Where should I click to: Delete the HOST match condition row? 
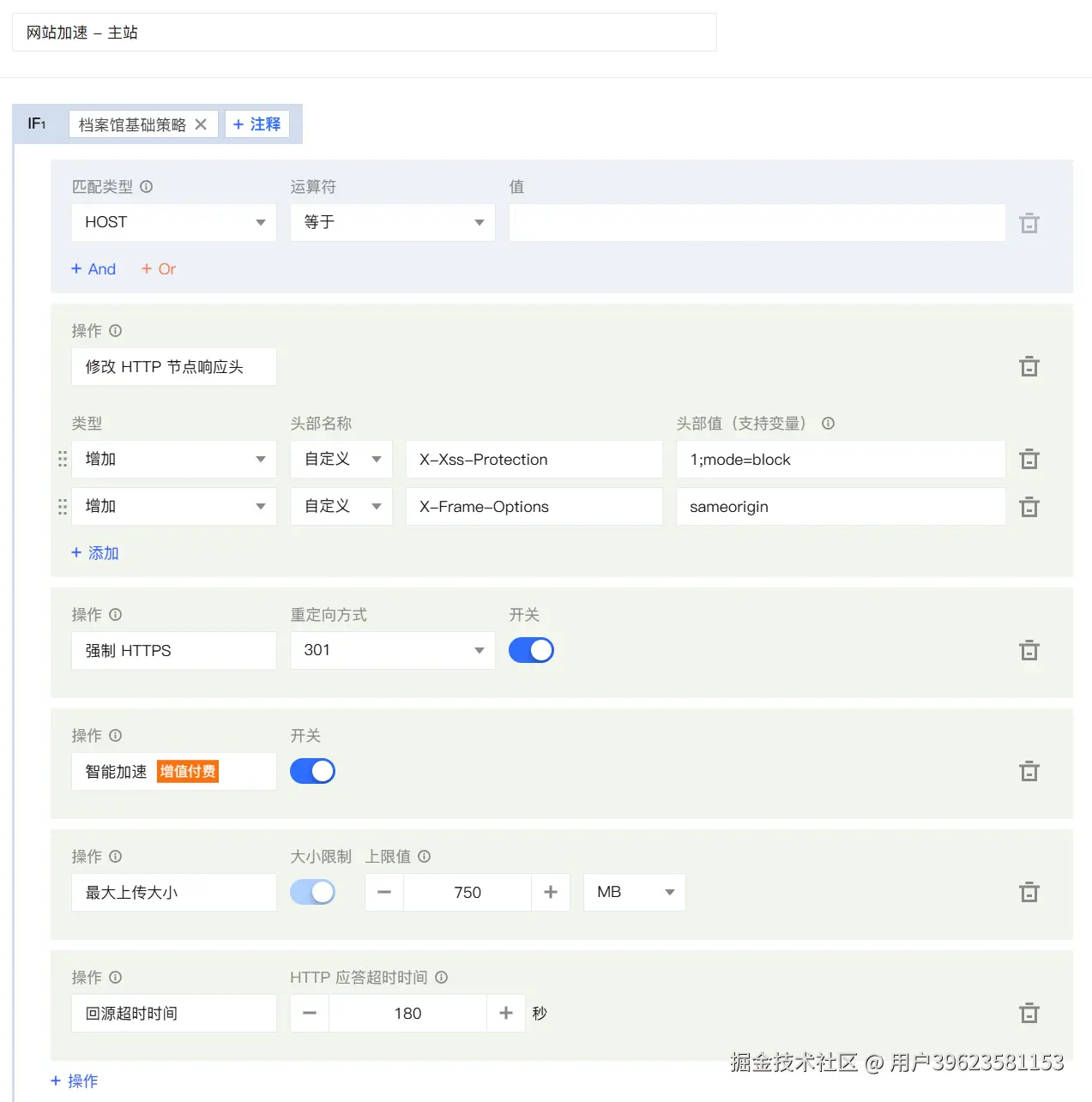pyautogui.click(x=1029, y=224)
